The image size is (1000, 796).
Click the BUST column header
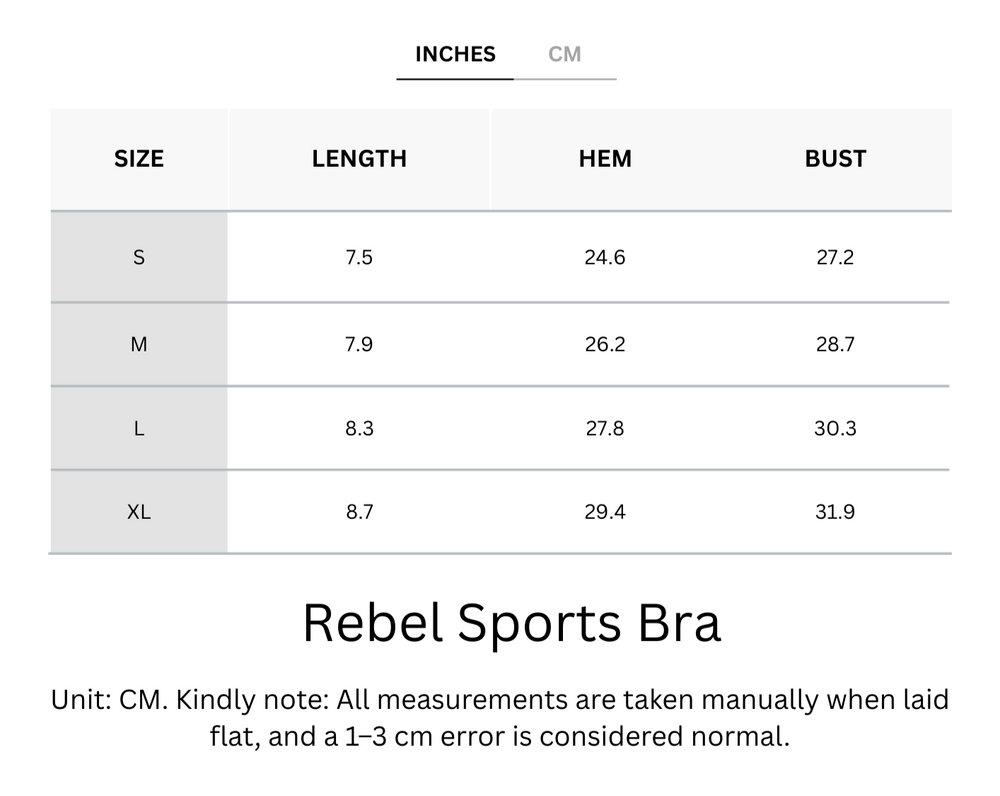835,159
